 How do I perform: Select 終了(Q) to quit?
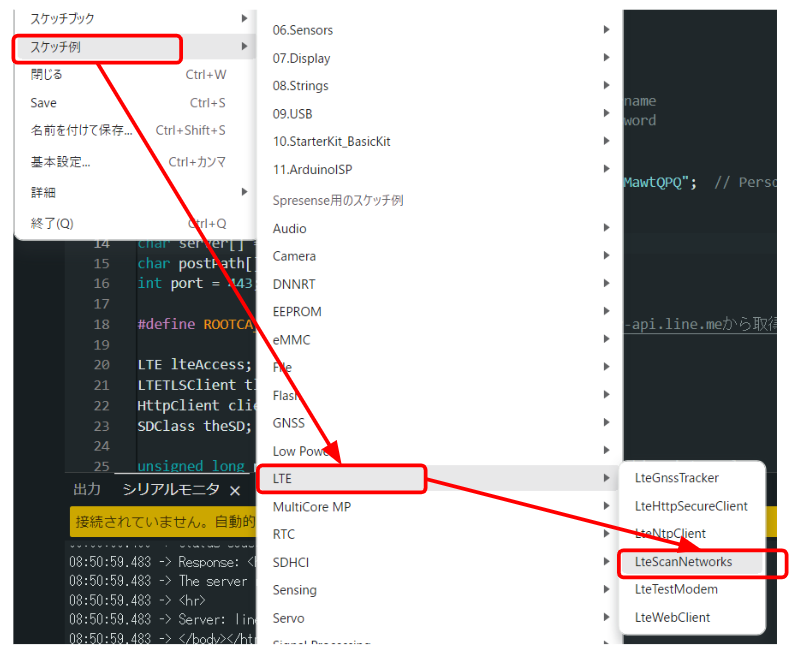tap(52, 223)
